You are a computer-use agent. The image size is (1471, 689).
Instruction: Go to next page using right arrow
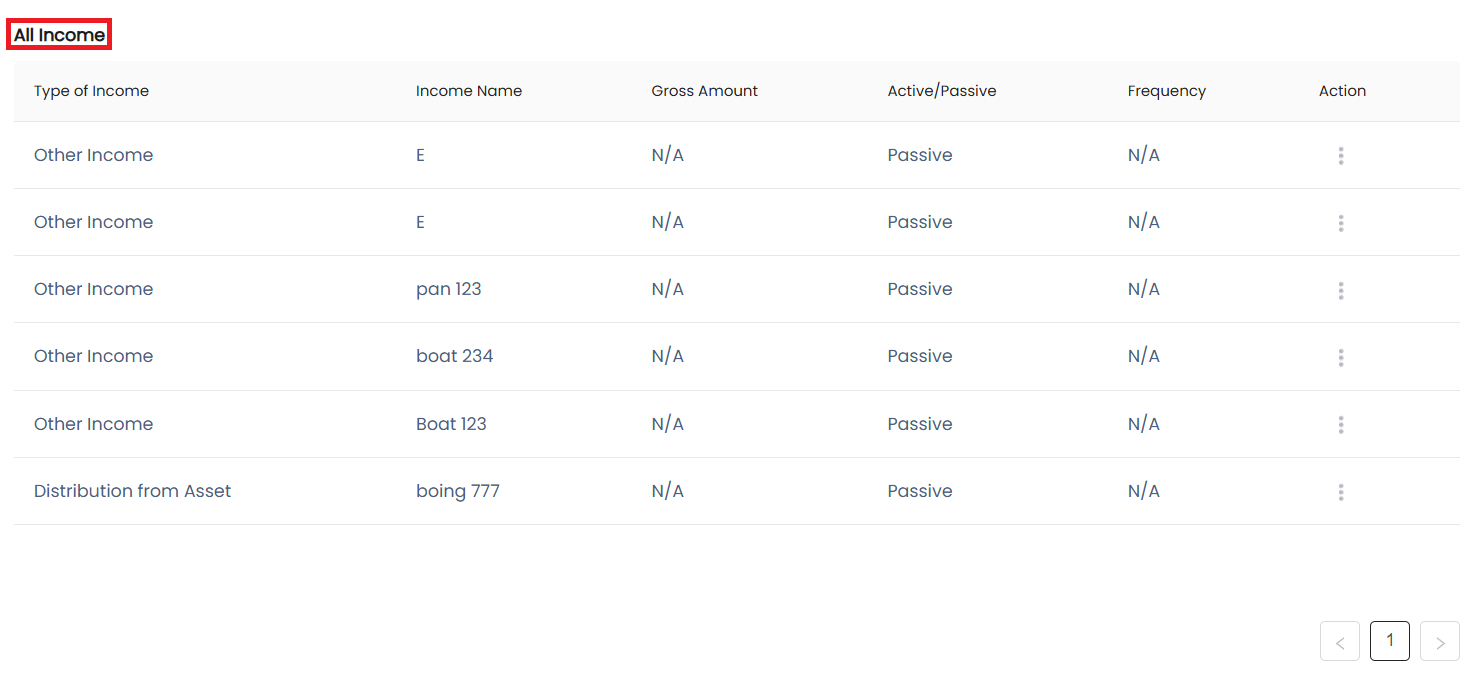pos(1439,642)
